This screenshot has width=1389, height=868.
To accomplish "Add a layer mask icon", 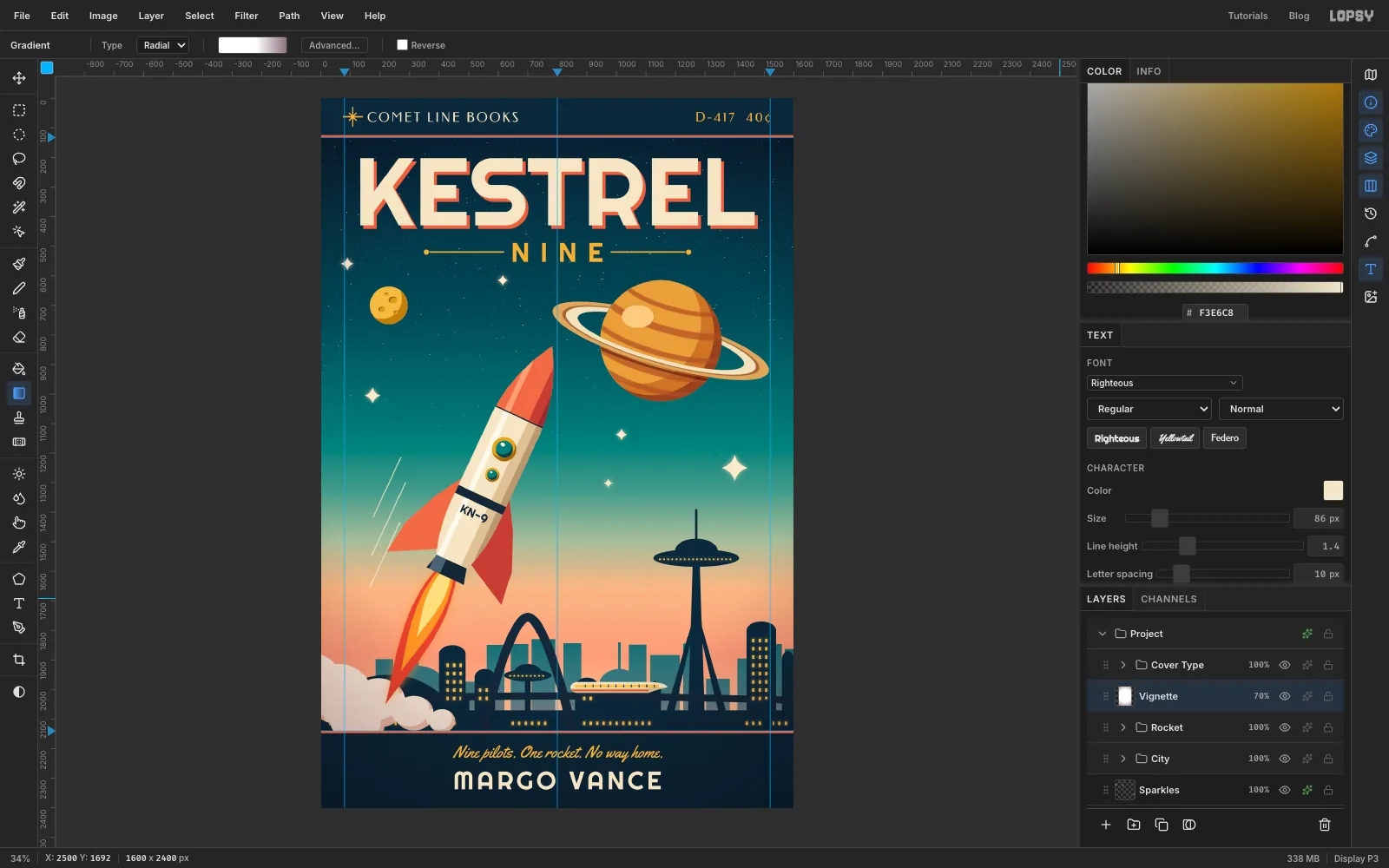I will click(x=1189, y=825).
